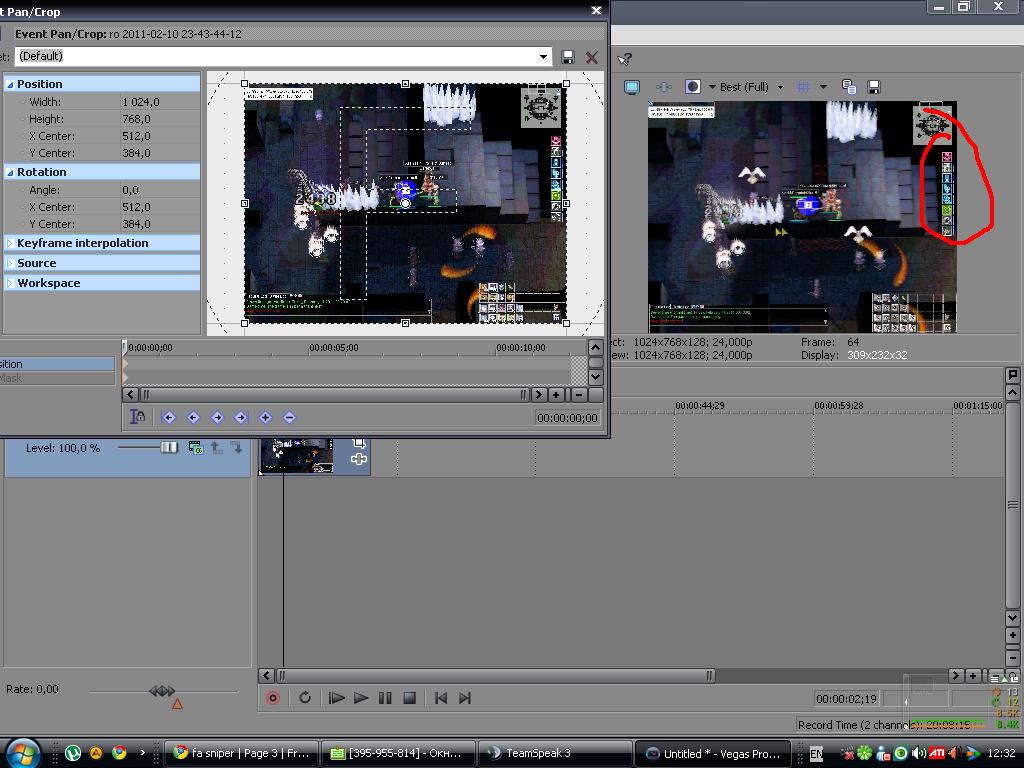
Task: Open the preset dropdown showing (Default)
Action: 543,57
